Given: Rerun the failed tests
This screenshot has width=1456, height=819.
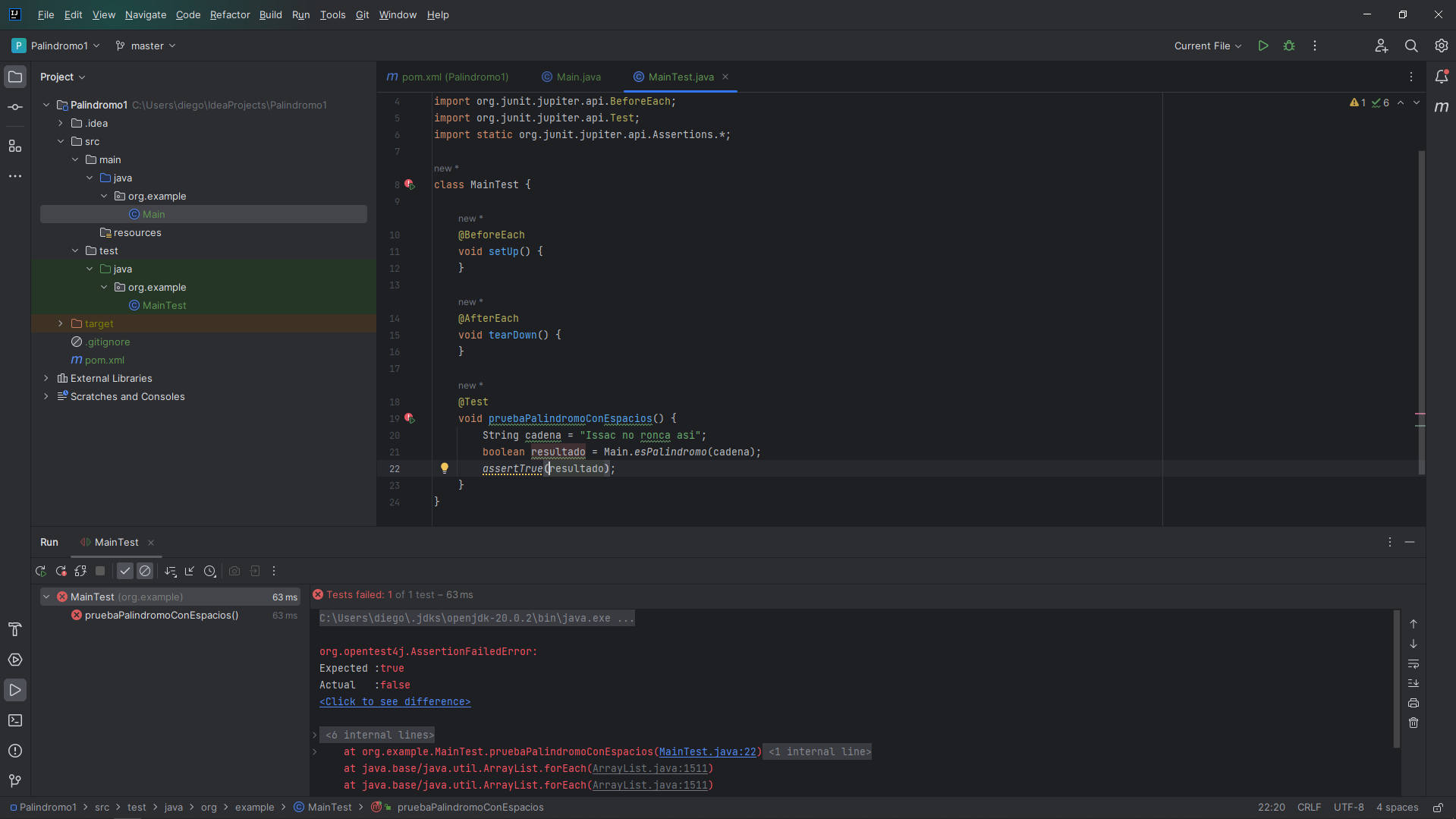Looking at the screenshot, I should 61,571.
